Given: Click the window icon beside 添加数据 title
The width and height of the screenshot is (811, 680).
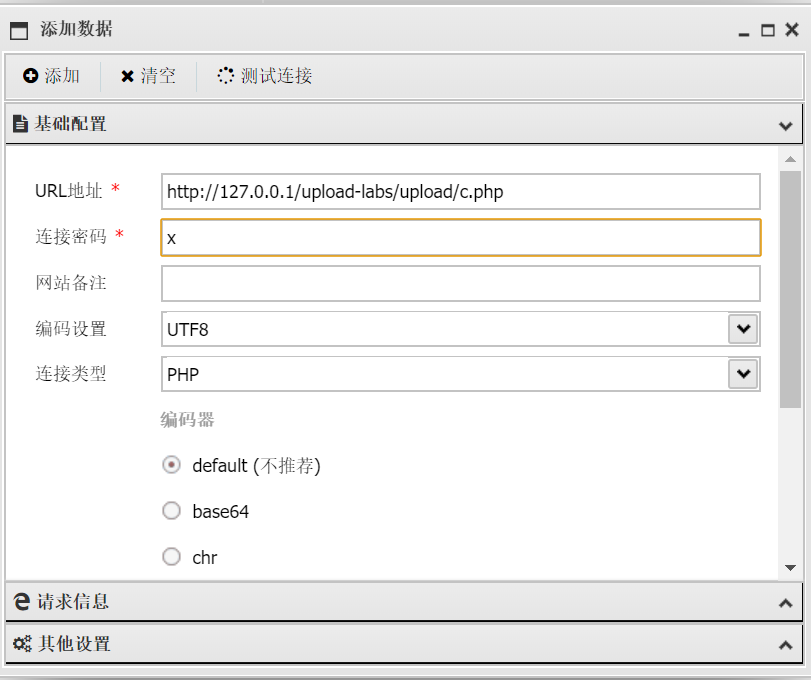Looking at the screenshot, I should pos(19,31).
